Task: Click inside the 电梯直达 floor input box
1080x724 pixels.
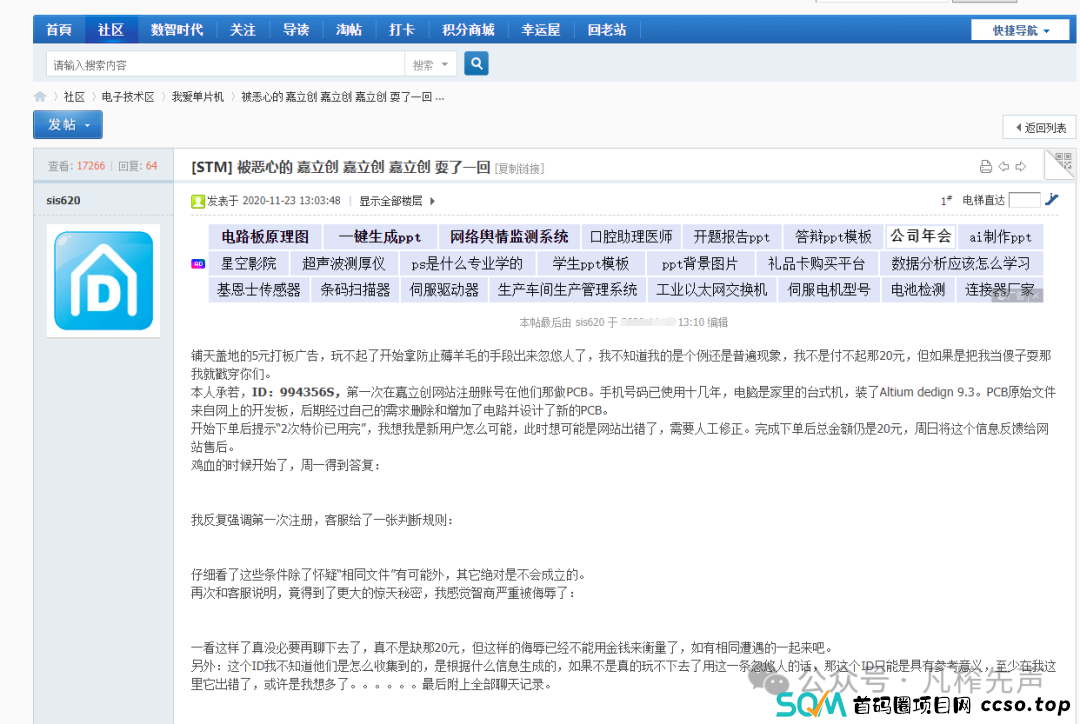Action: pyautogui.click(x=1024, y=200)
